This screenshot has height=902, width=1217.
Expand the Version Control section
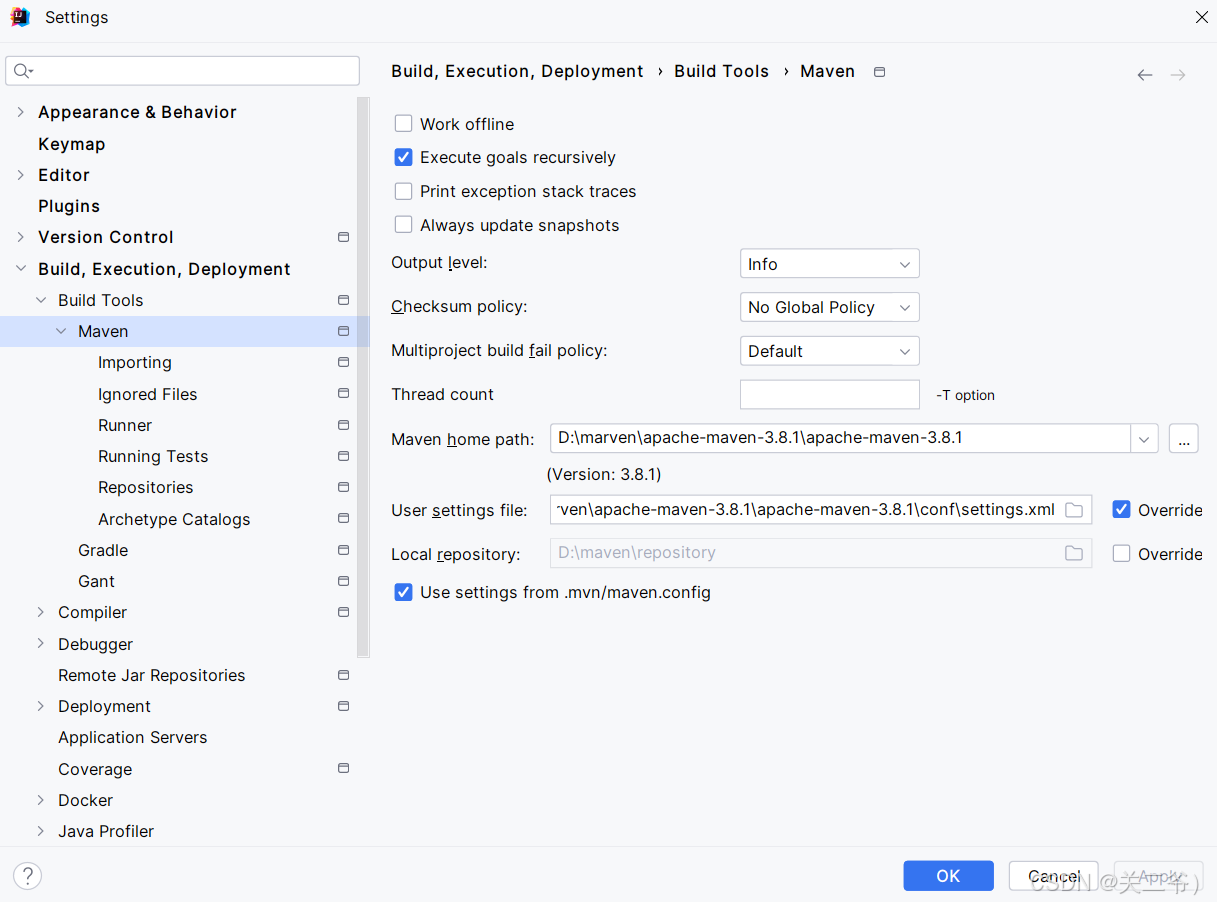pyautogui.click(x=21, y=237)
